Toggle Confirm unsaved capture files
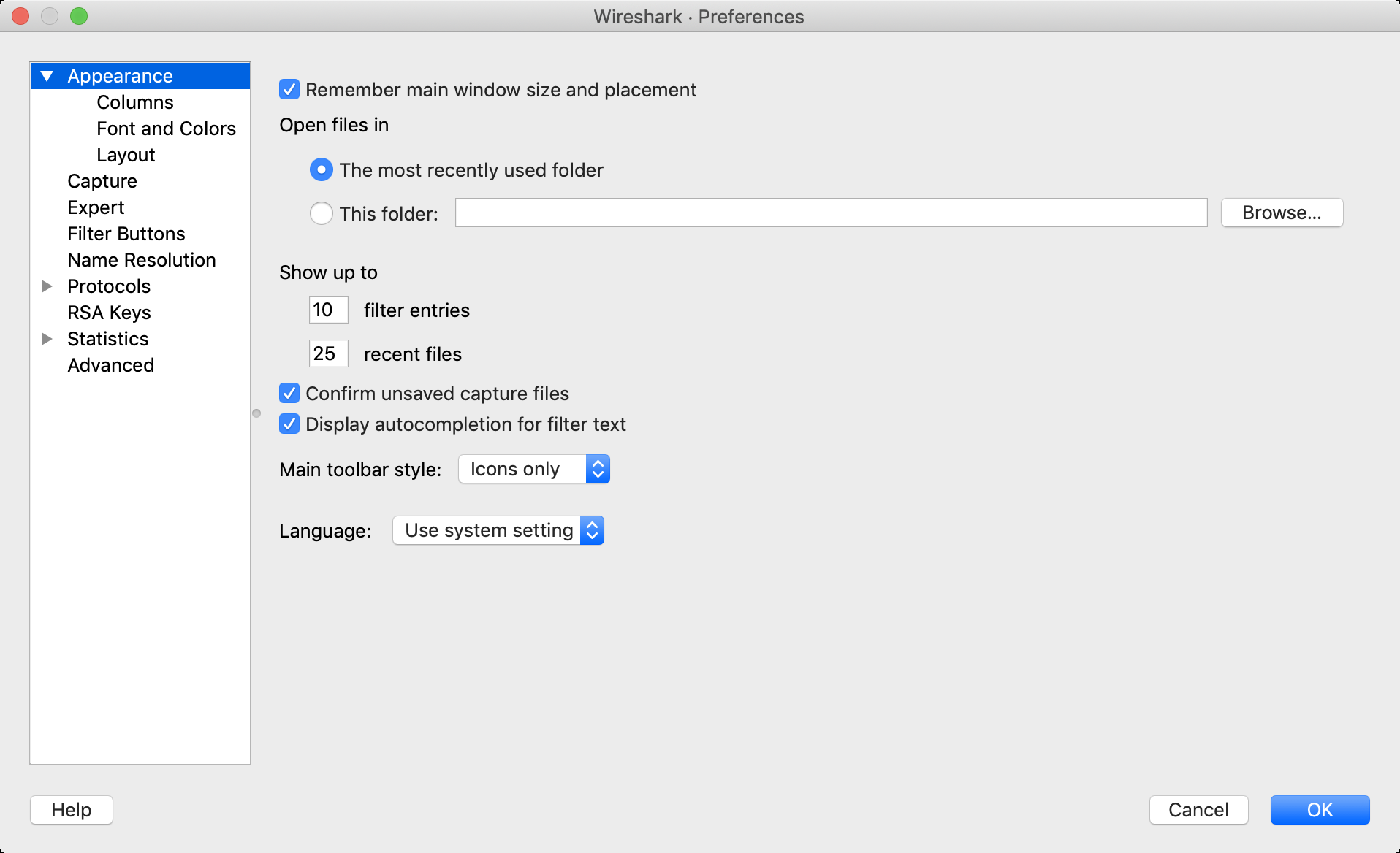 pyautogui.click(x=289, y=394)
